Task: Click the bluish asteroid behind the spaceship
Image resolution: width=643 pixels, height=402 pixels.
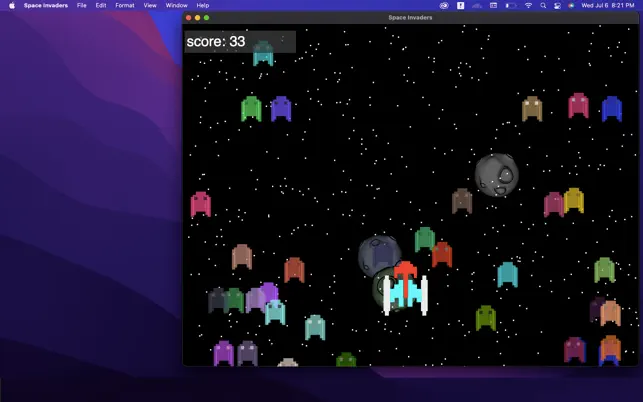Action: tap(380, 256)
